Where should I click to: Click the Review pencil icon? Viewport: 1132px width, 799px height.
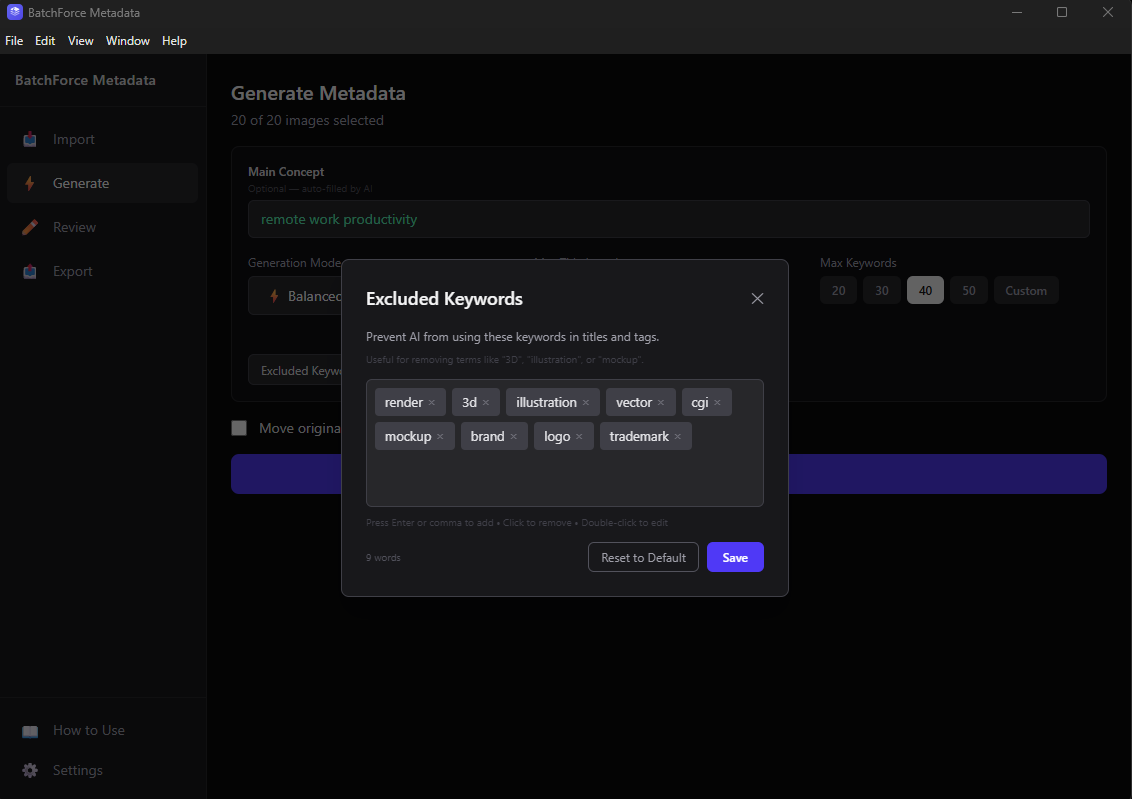click(x=30, y=227)
